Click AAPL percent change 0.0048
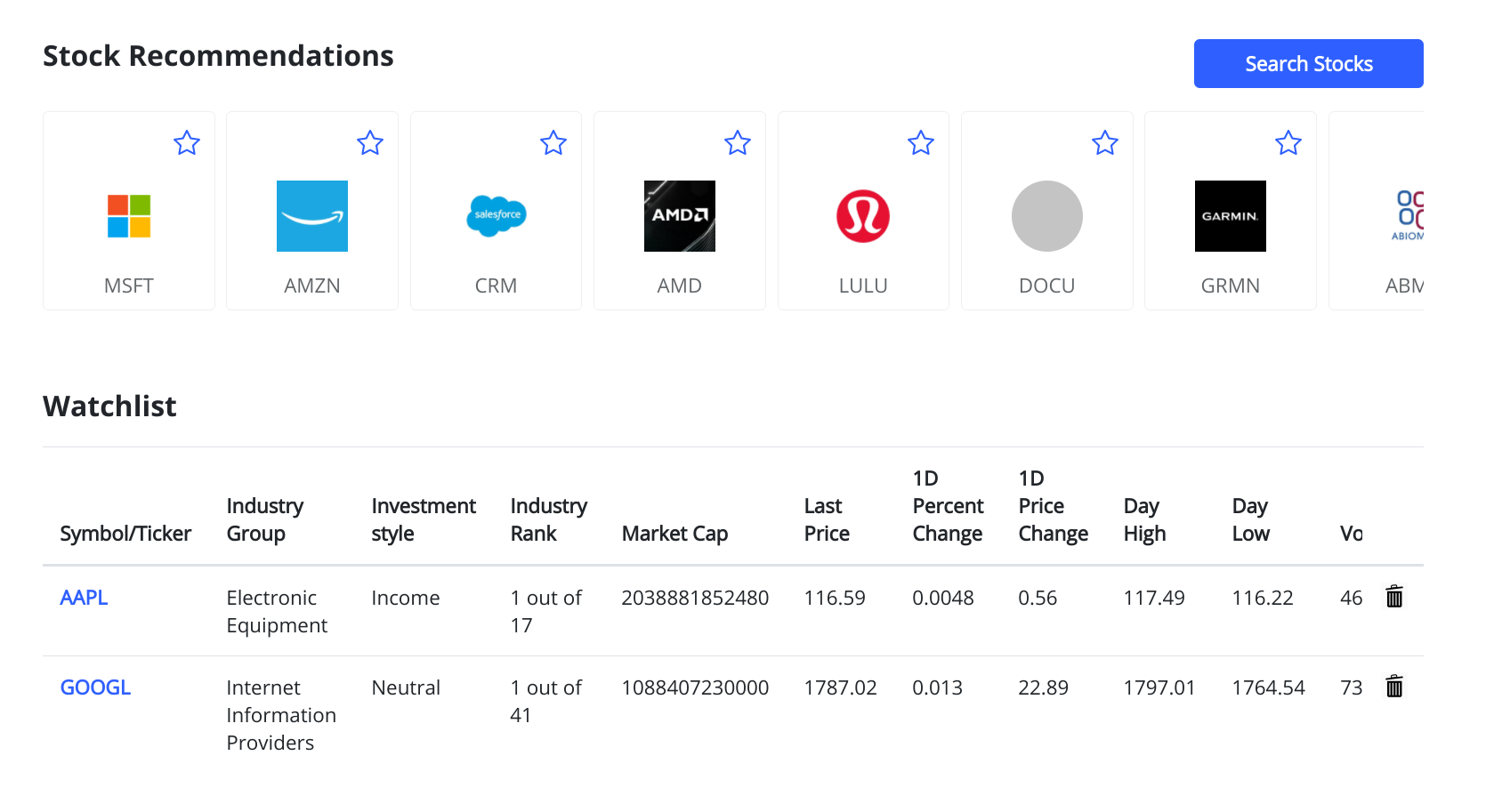The height and width of the screenshot is (812, 1494). 943,598
